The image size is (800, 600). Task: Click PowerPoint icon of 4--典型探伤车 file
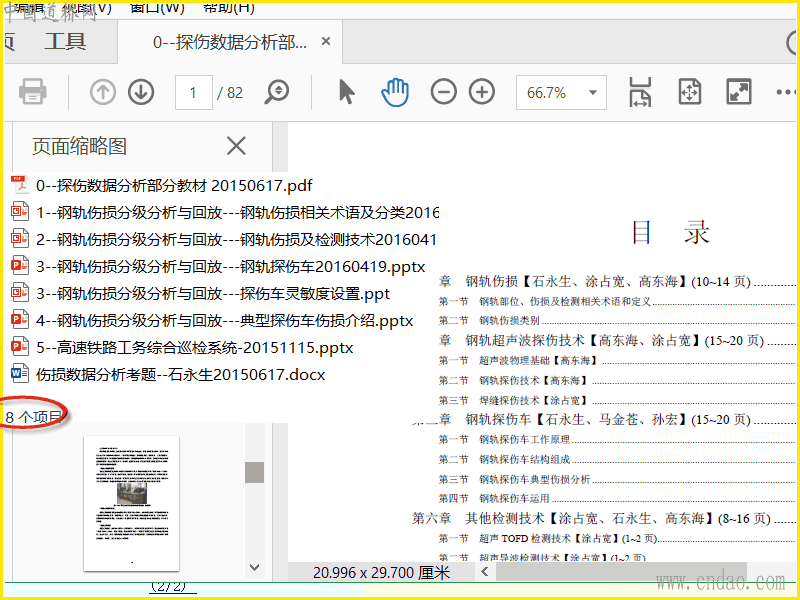pos(20,320)
